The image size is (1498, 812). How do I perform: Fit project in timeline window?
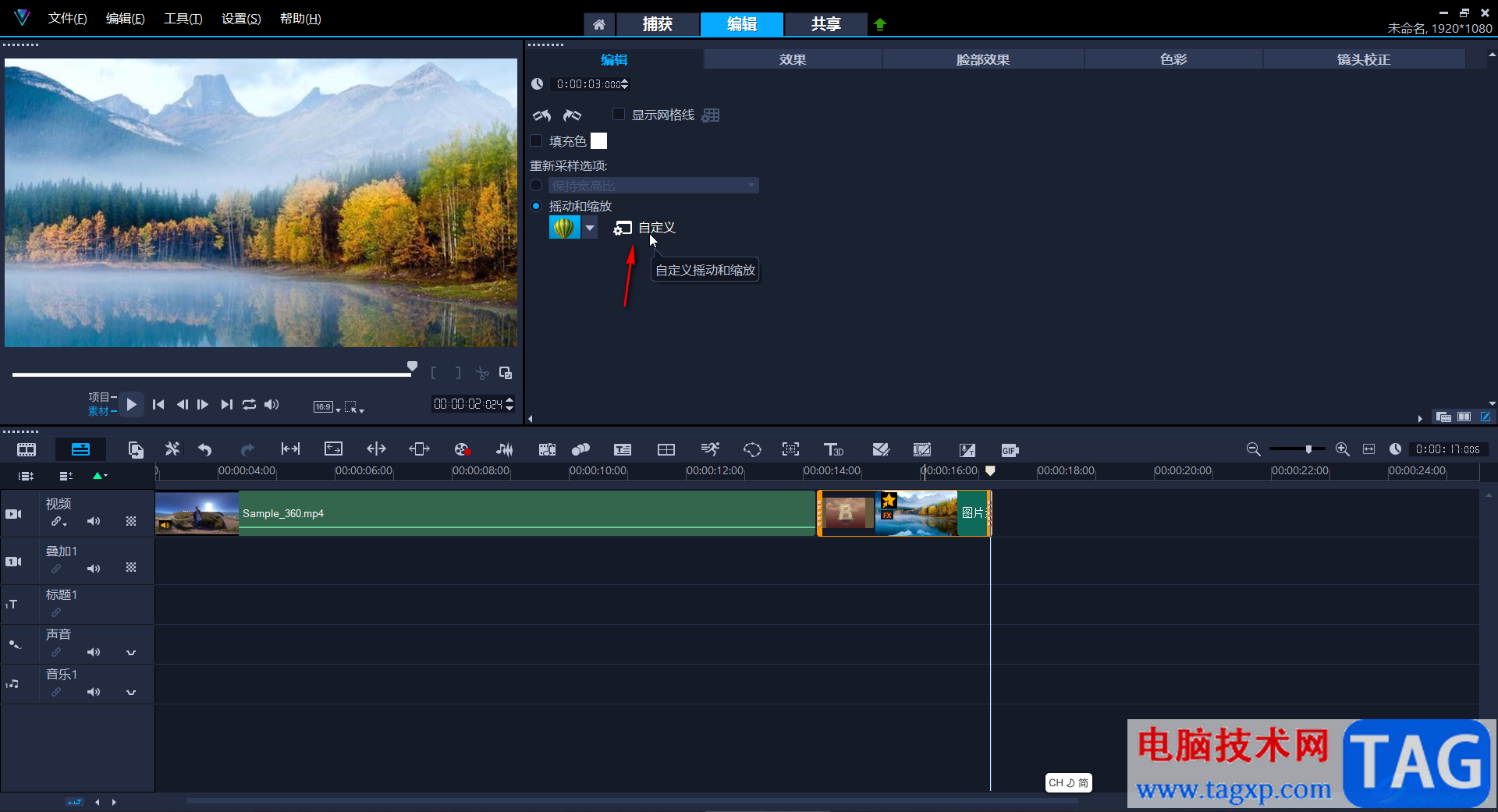[x=1368, y=449]
